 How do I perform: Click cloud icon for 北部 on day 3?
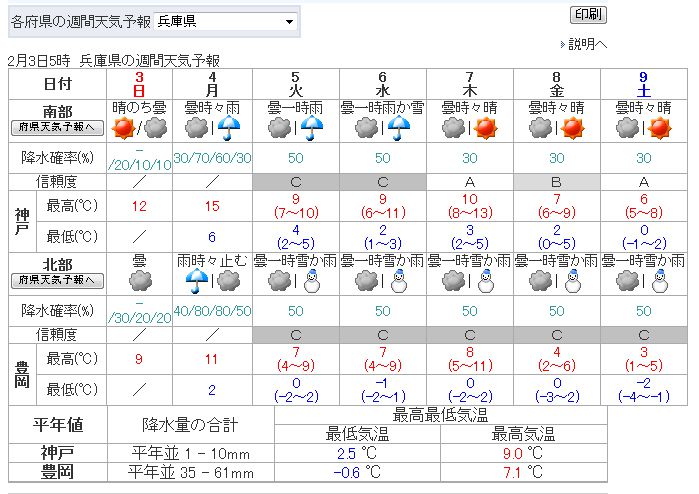pos(140,281)
